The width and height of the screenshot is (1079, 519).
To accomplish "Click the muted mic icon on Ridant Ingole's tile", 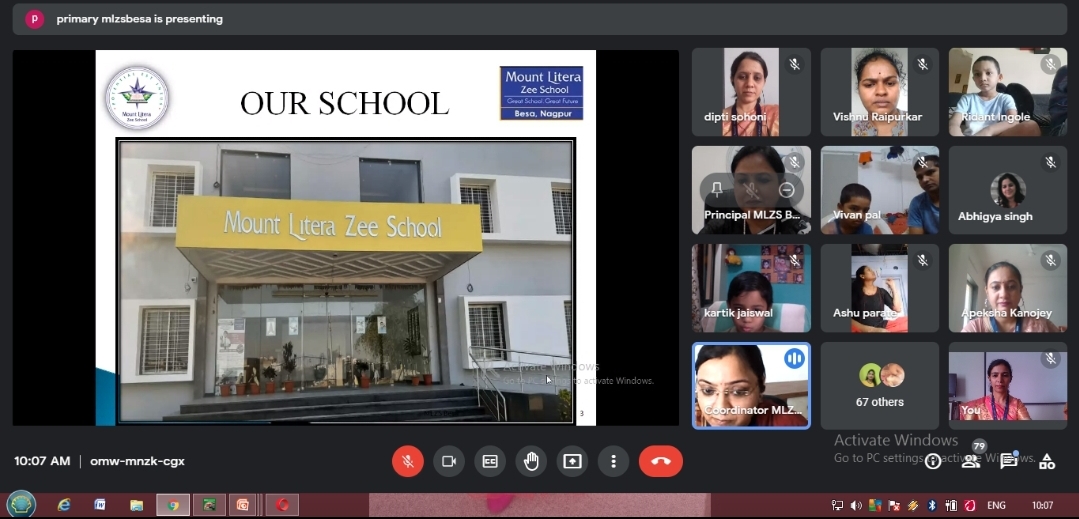I will tap(1050, 64).
